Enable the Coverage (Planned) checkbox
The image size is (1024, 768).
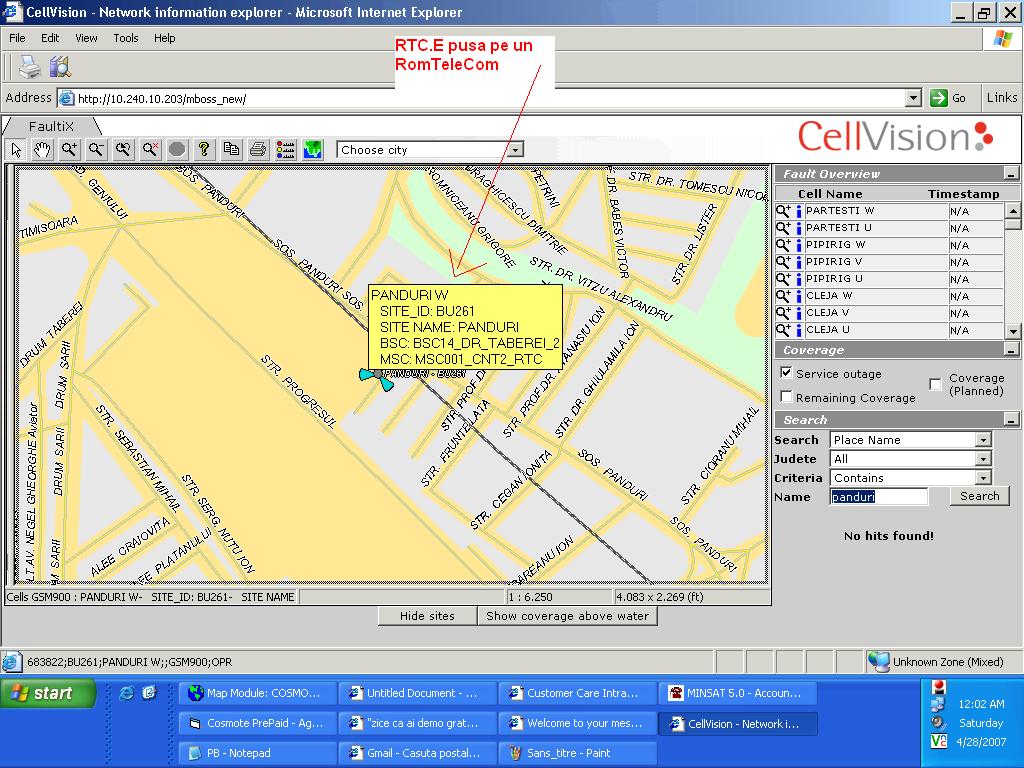(935, 384)
